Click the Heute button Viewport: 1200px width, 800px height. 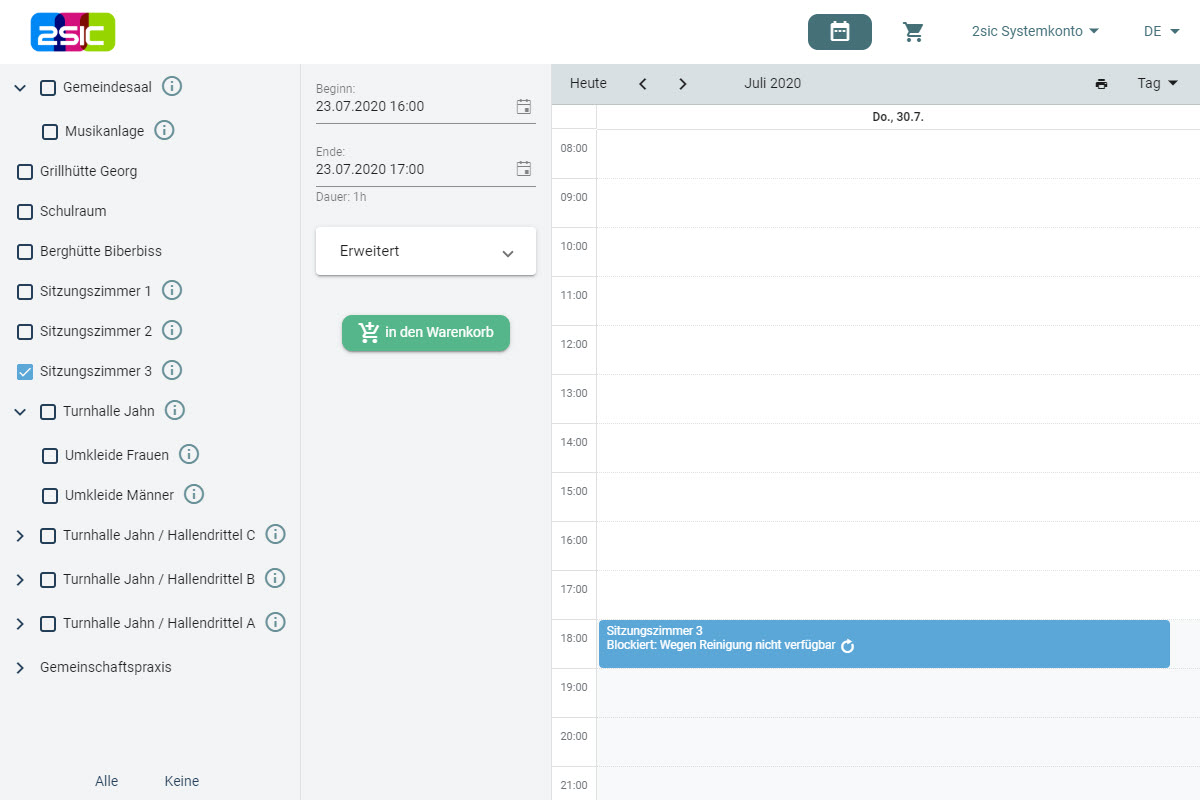tap(588, 84)
